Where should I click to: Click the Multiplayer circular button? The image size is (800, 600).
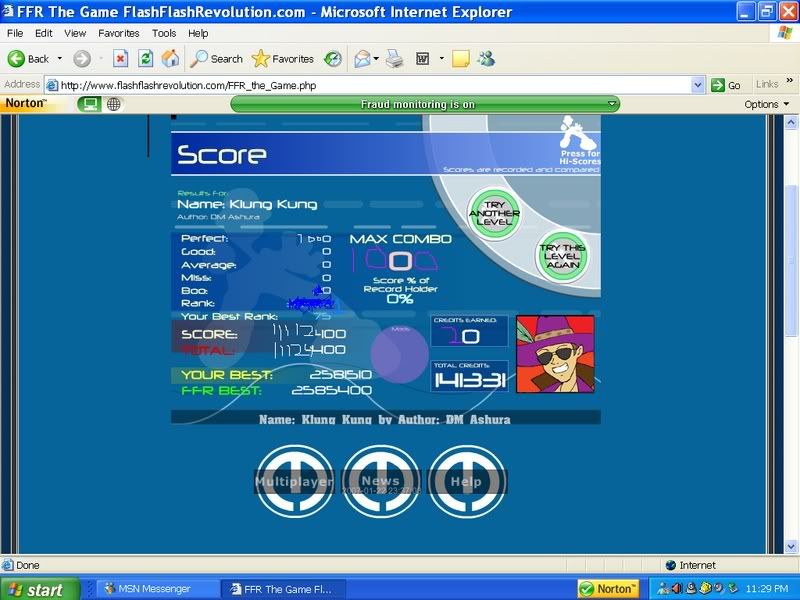(x=294, y=482)
